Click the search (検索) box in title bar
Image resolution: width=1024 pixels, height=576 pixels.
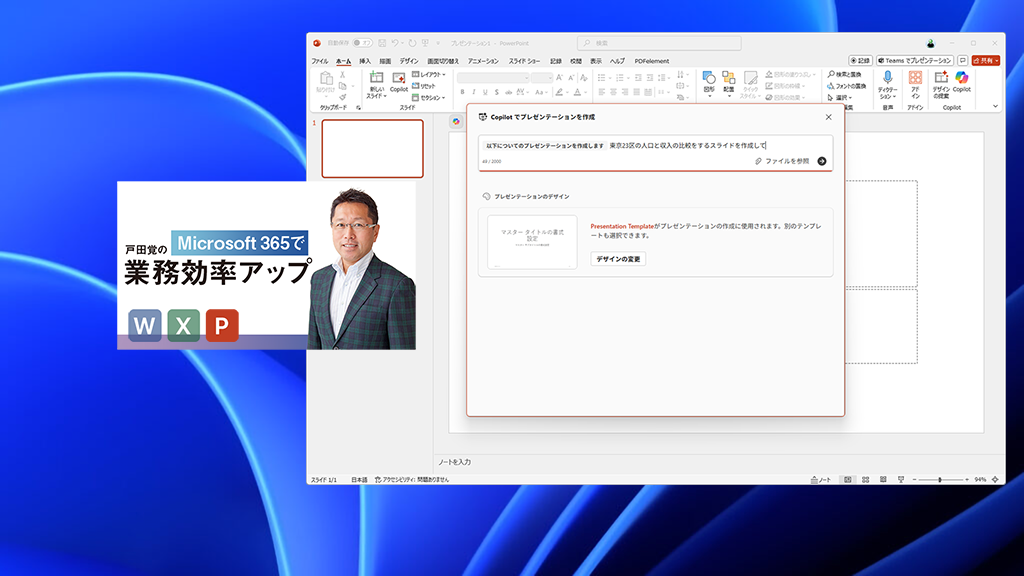pos(659,43)
